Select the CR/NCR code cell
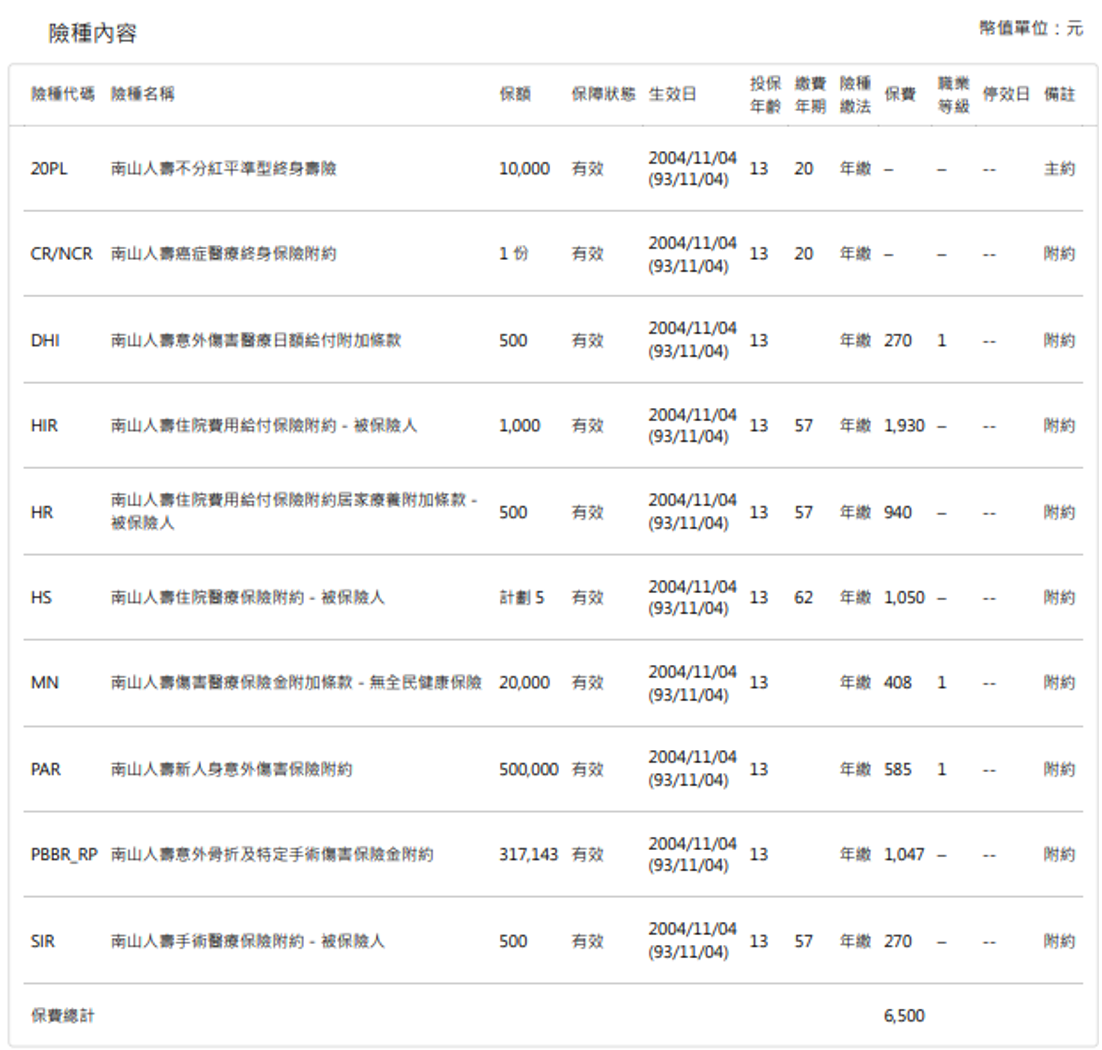This screenshot has height=1050, width=1102. tap(61, 254)
